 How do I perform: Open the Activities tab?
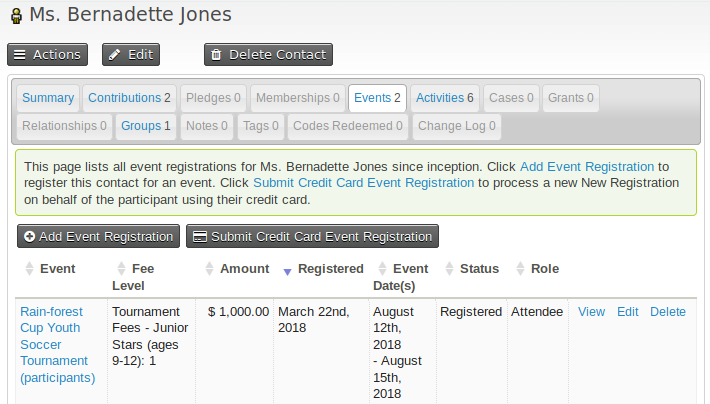pos(445,98)
